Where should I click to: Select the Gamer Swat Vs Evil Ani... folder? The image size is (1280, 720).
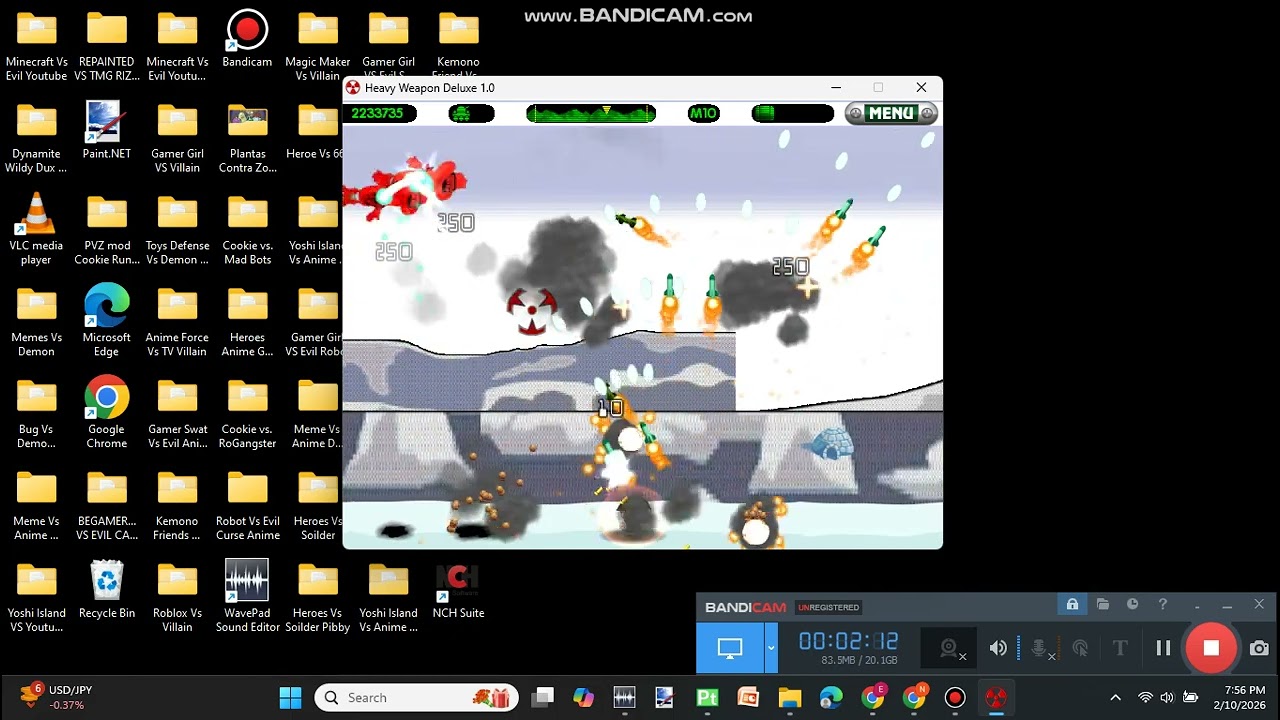[177, 413]
